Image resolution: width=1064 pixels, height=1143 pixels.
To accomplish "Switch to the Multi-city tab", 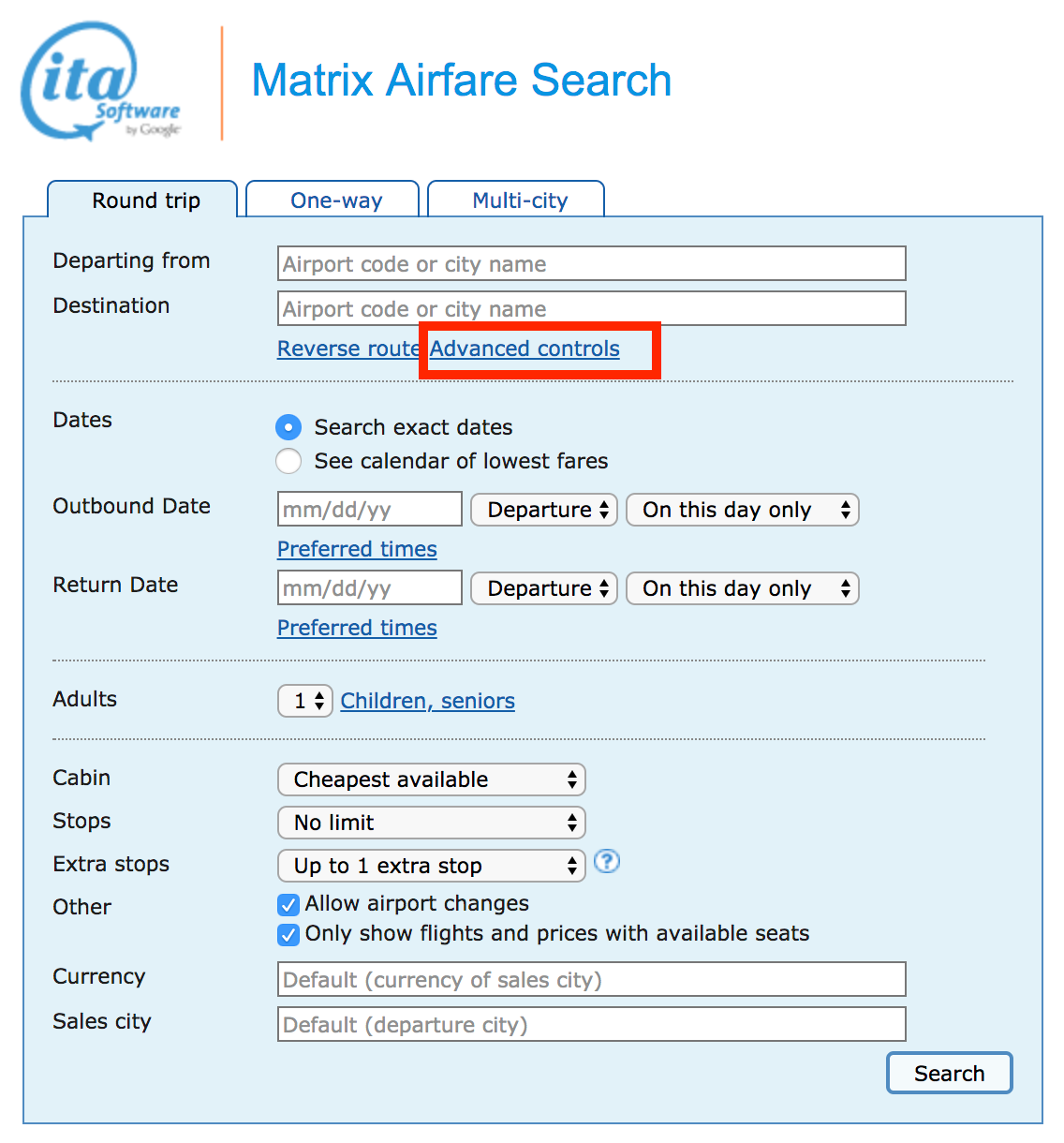I will tap(516, 200).
